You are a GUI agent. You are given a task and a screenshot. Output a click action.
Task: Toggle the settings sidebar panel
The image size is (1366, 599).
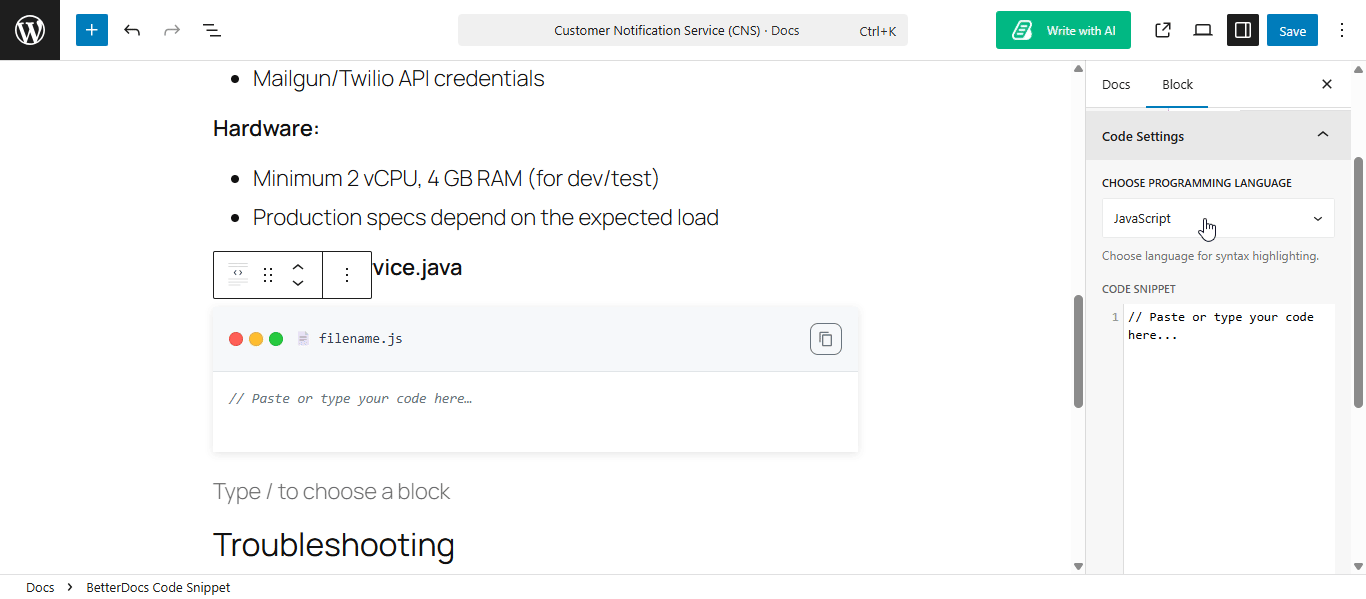click(x=1243, y=30)
